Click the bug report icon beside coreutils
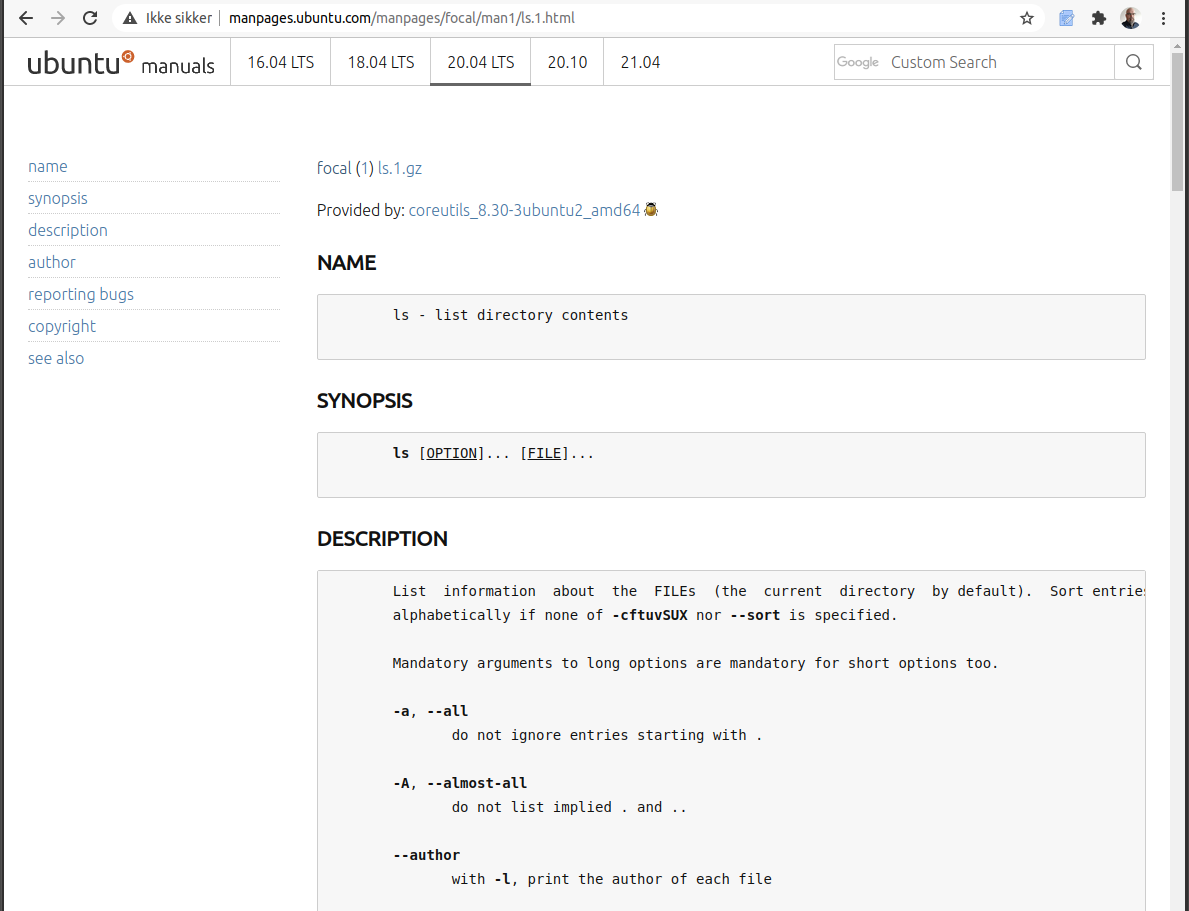 [651, 210]
